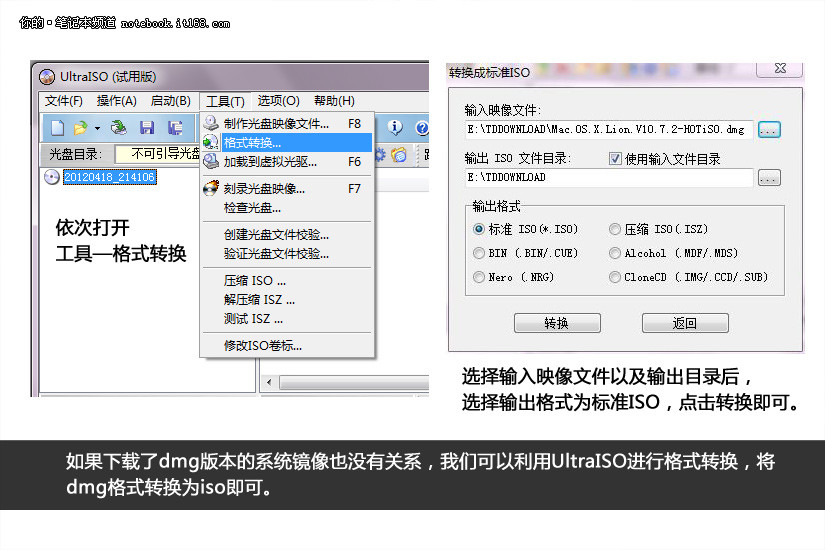Select 标准 ISO(*.ISO) radio button
Image resolution: width=825 pixels, height=550 pixels.
pos(479,229)
